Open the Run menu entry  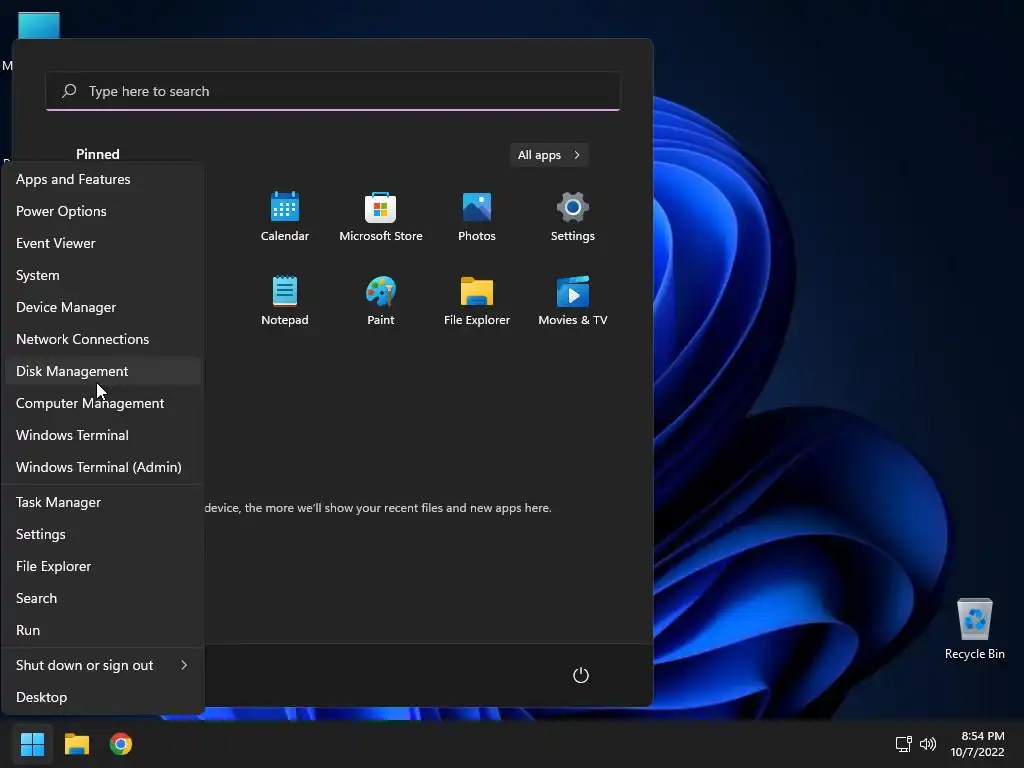coord(103,630)
